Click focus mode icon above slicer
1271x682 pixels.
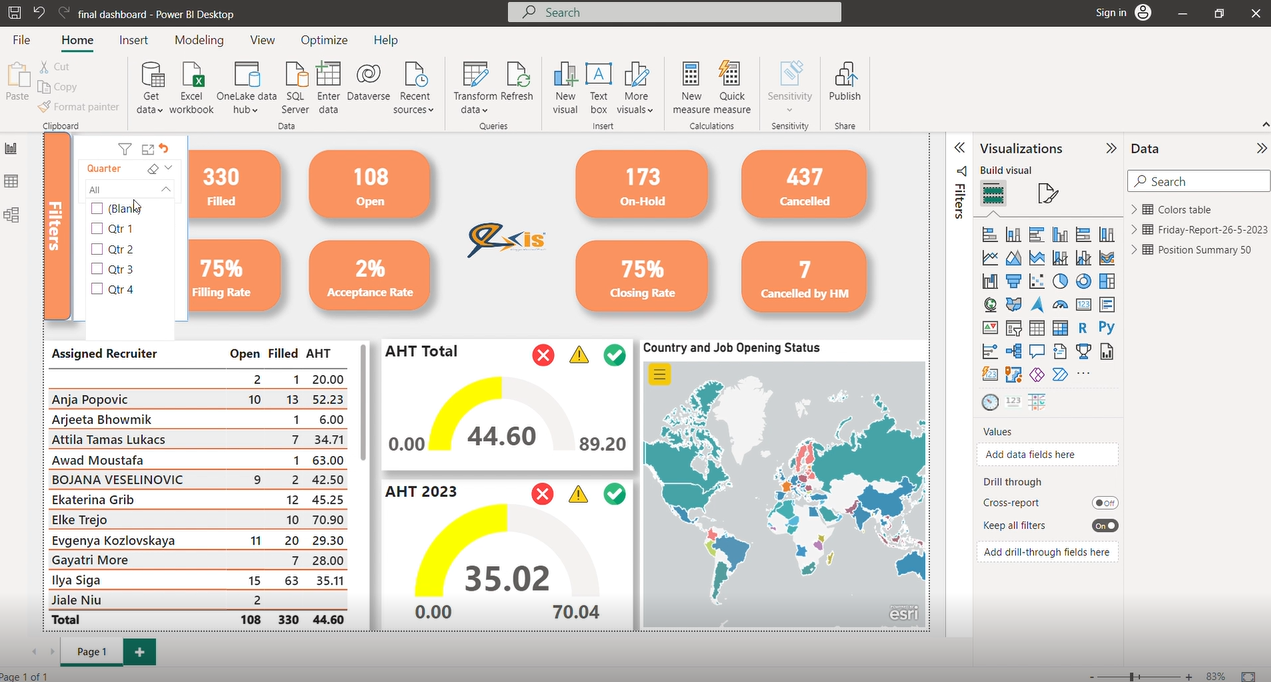pyautogui.click(x=147, y=149)
